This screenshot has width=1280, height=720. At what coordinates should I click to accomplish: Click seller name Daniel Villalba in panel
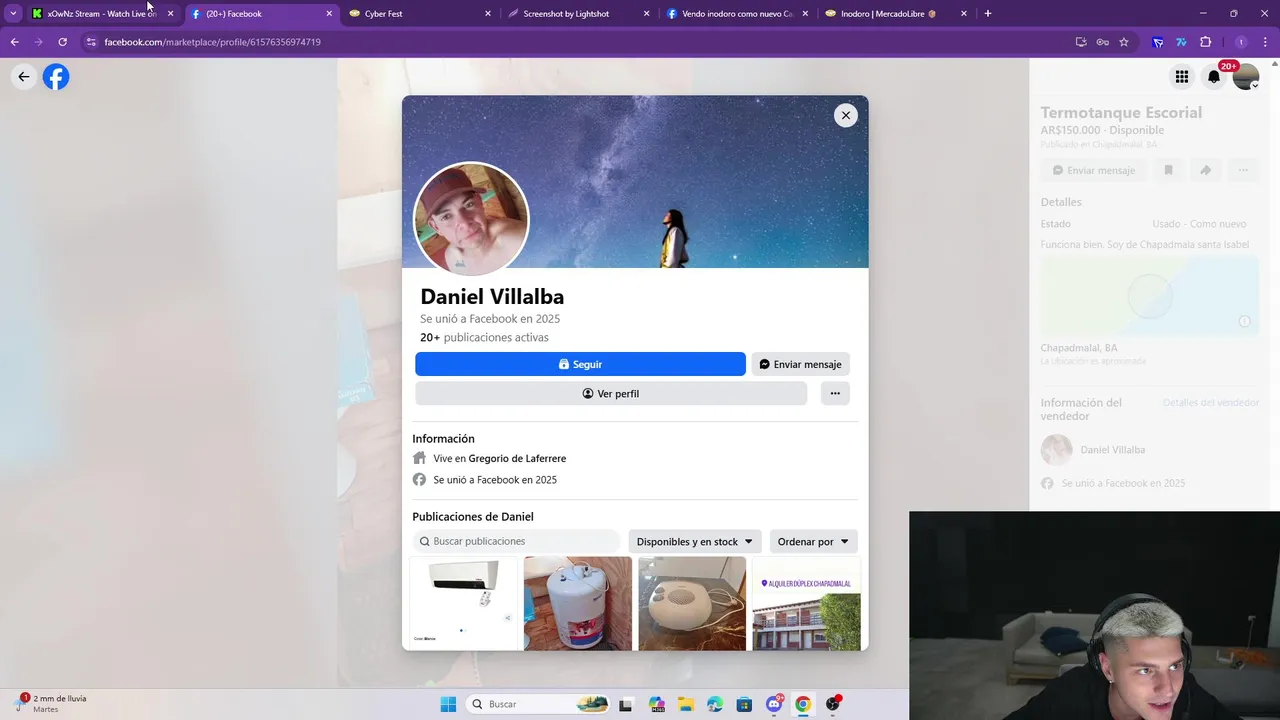click(x=1113, y=450)
